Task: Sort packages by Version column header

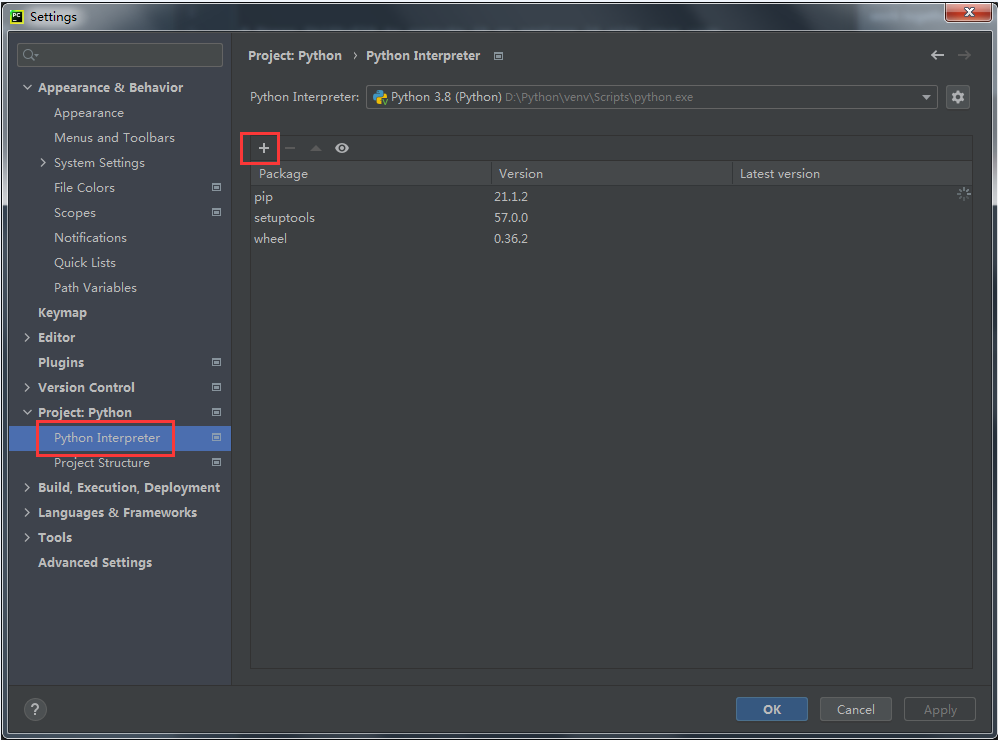Action: [x=520, y=174]
